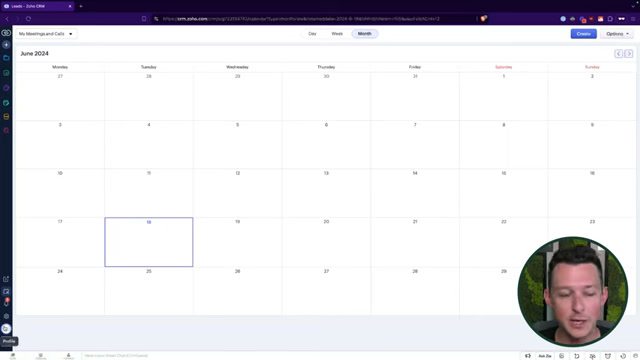Image resolution: width=640 pixels, height=360 pixels.
Task: Click date 19 on the calendar
Action: (238, 222)
